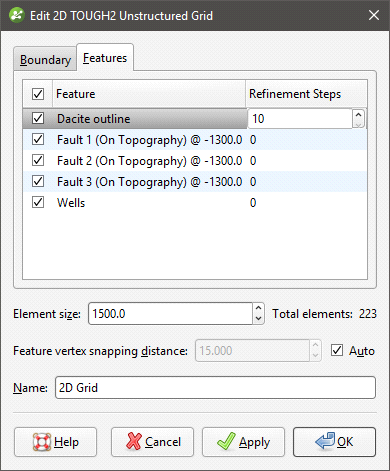
Task: Click the Name field containing 2D Grid
Action: point(215,388)
